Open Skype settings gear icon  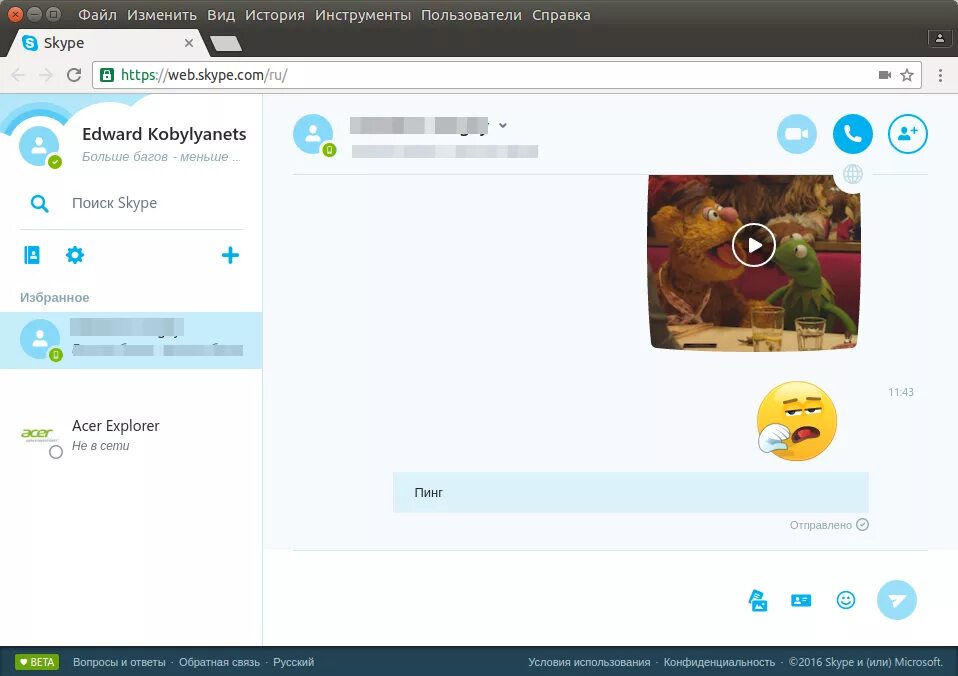[75, 255]
